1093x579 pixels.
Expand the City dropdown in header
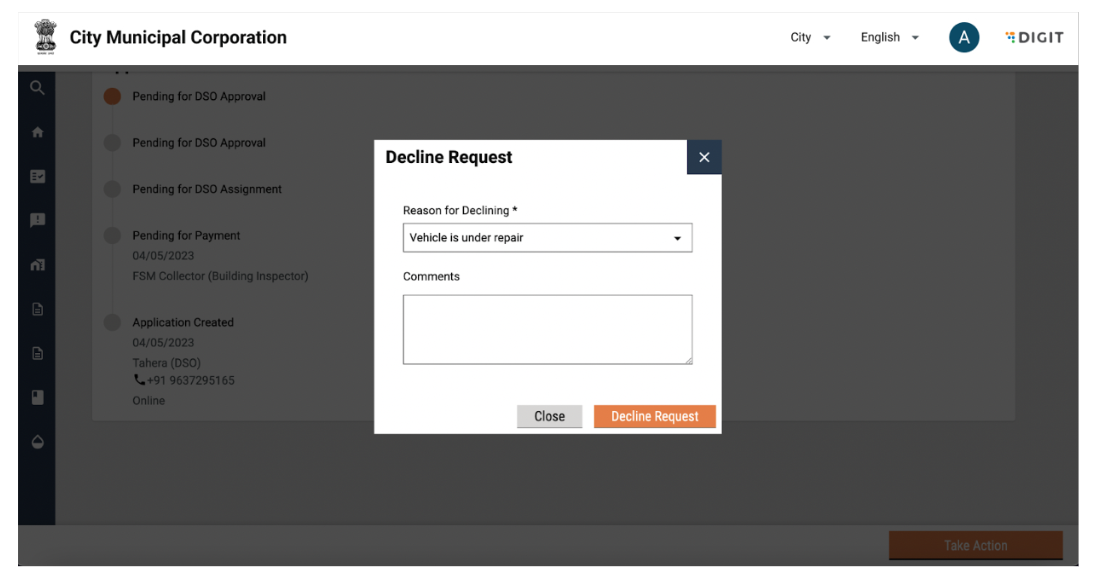click(x=810, y=38)
